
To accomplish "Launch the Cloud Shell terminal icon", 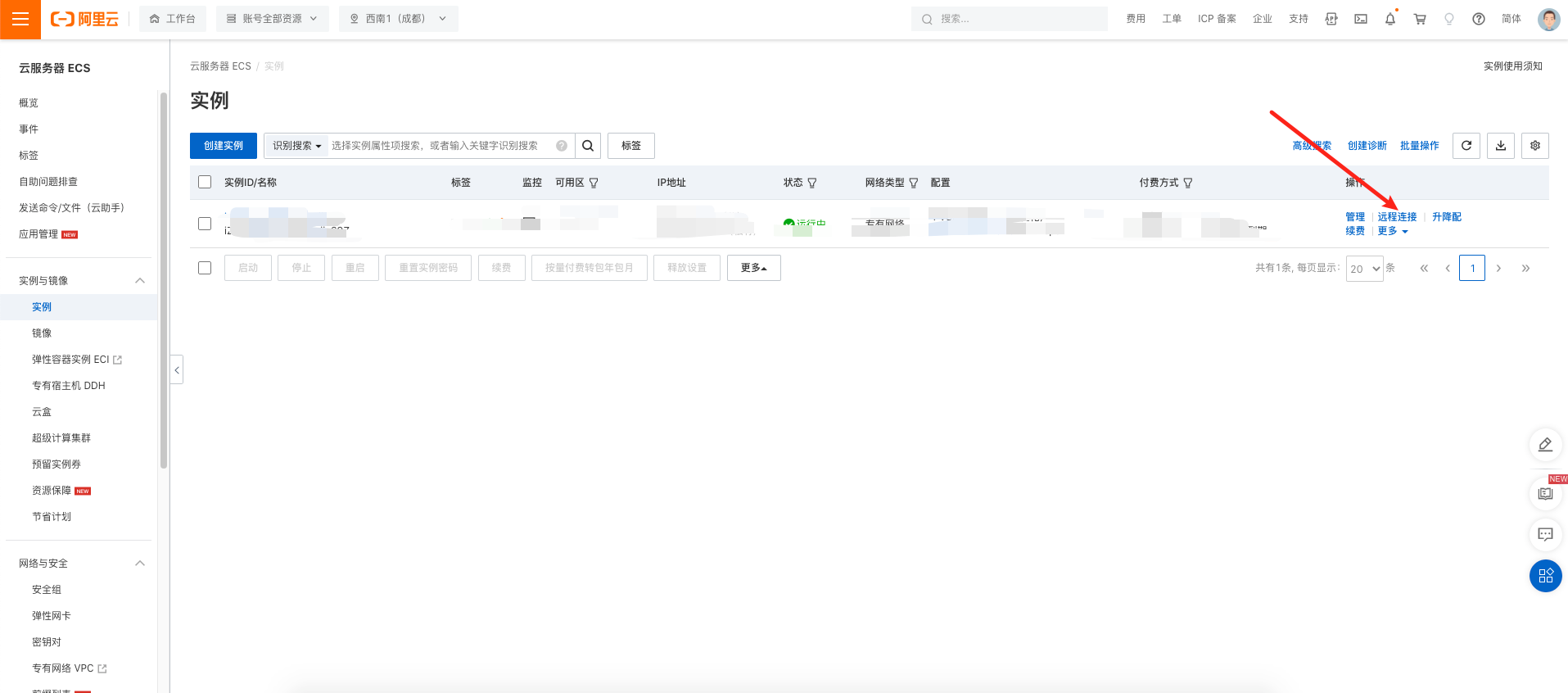I will pyautogui.click(x=1360, y=19).
